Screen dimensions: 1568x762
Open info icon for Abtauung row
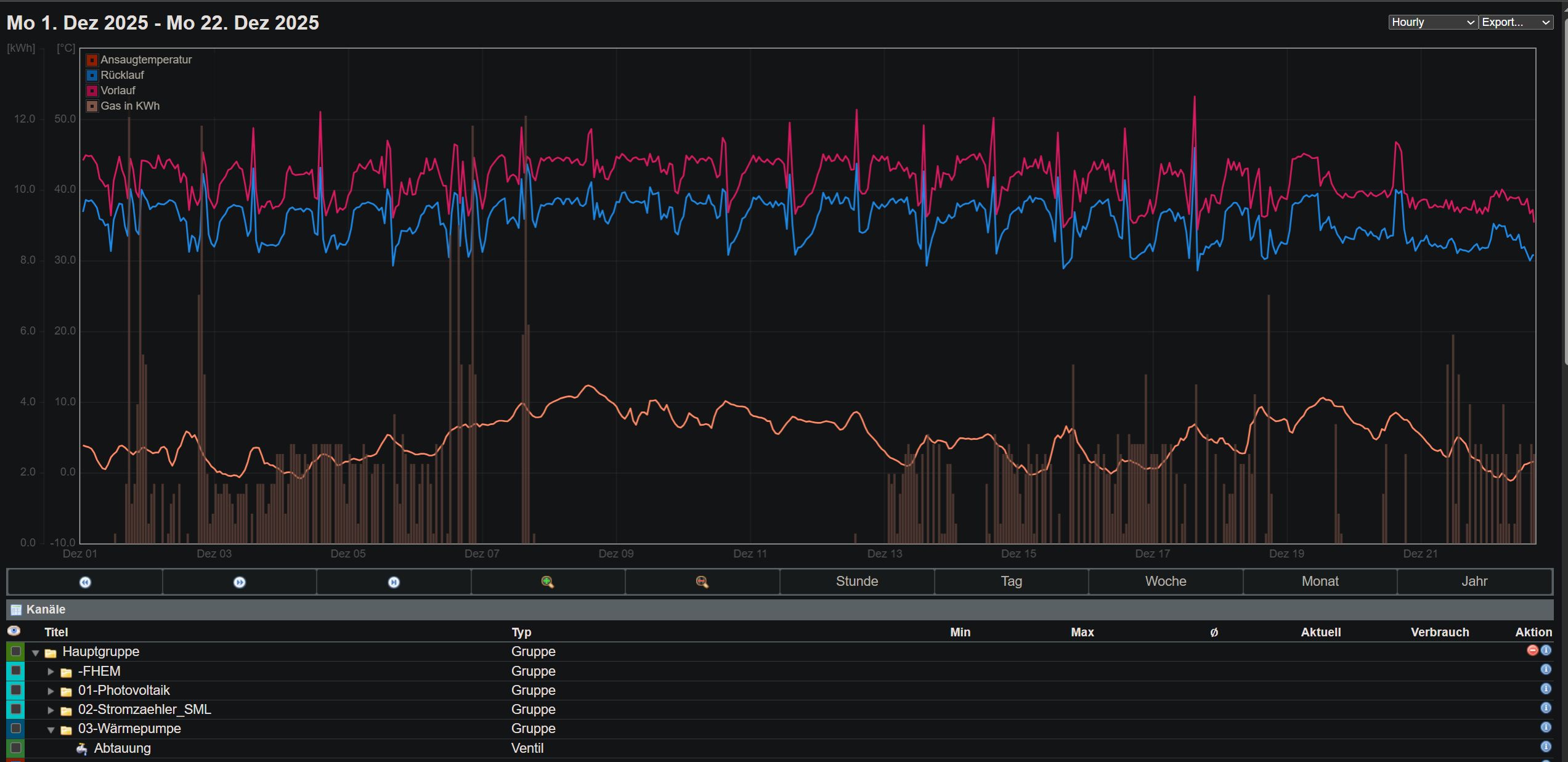1546,747
